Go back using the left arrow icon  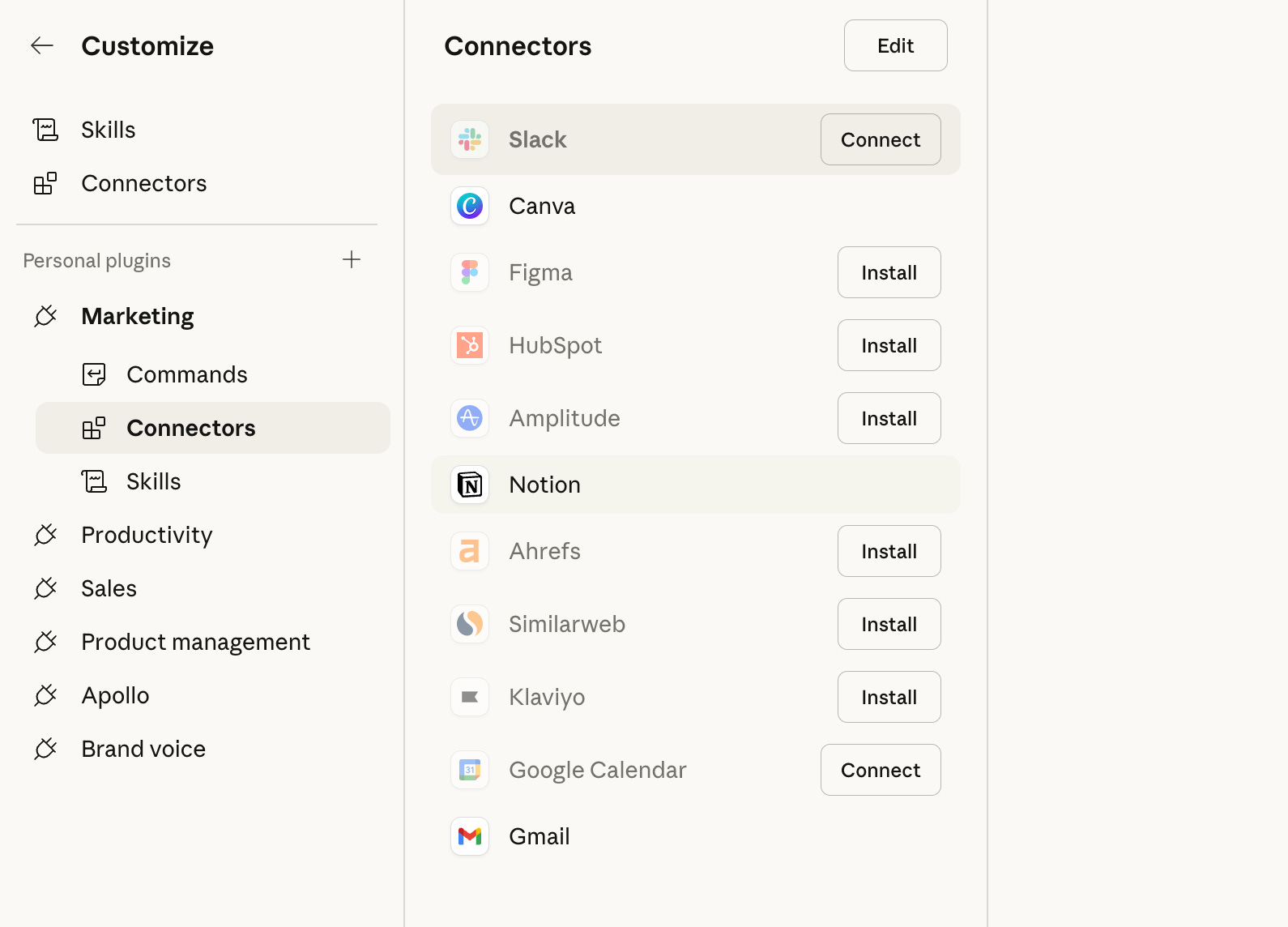pyautogui.click(x=42, y=45)
